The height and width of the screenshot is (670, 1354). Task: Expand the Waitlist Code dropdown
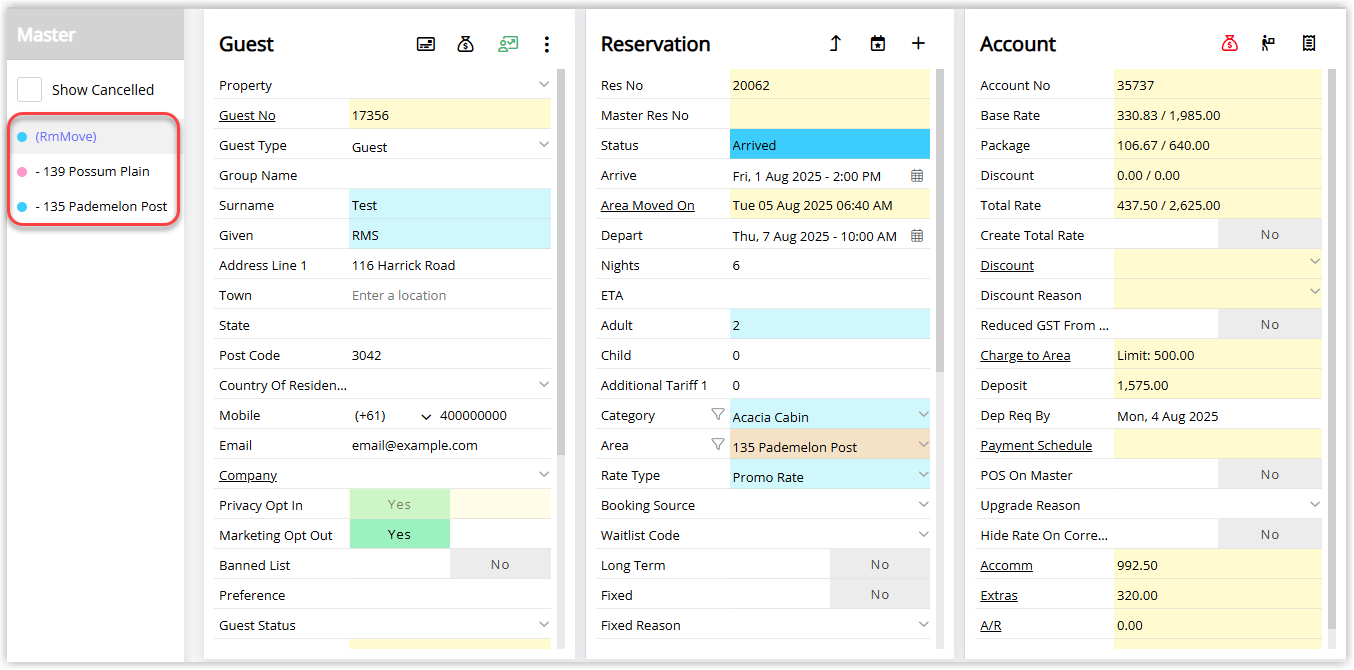(x=923, y=534)
